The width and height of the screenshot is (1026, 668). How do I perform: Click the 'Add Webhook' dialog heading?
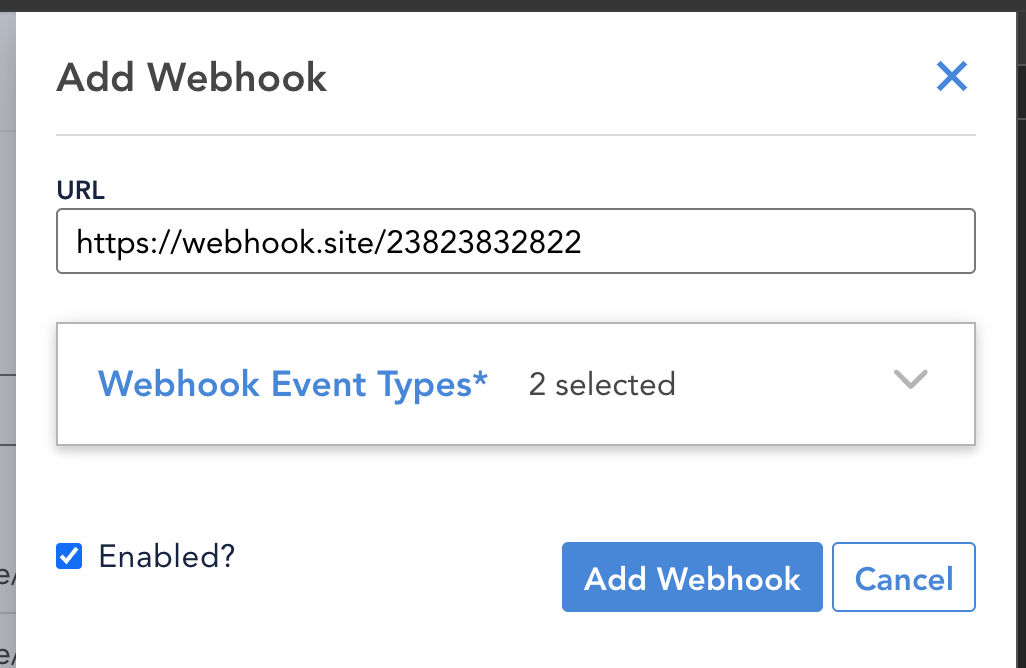coord(192,77)
